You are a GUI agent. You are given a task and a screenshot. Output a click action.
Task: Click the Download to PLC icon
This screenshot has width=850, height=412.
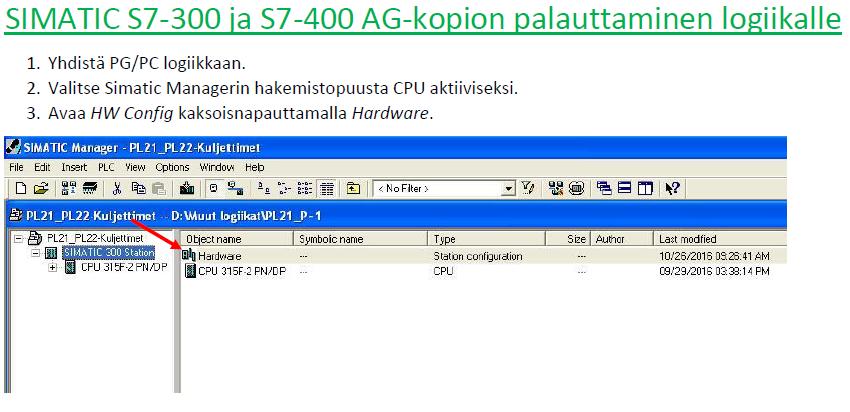(187, 188)
